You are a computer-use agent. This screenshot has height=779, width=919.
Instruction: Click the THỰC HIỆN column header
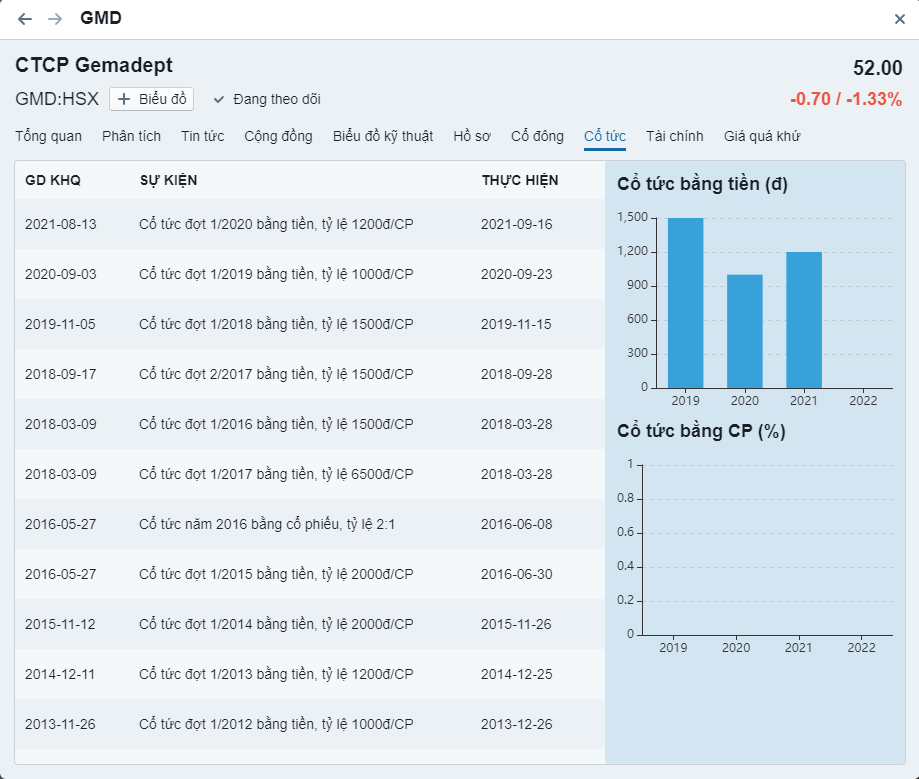click(520, 180)
